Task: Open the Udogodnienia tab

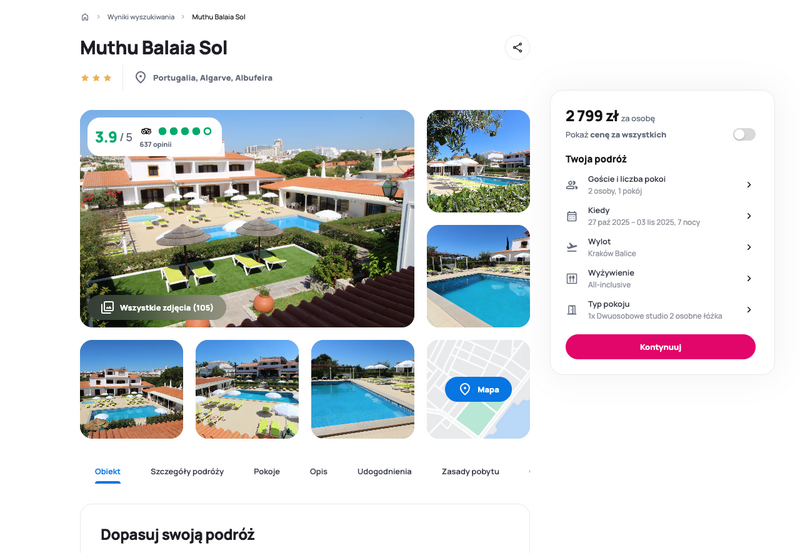Action: tap(384, 471)
